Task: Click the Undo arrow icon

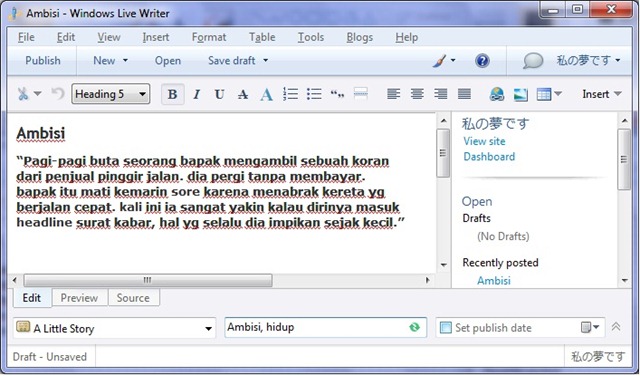Action: pos(58,94)
